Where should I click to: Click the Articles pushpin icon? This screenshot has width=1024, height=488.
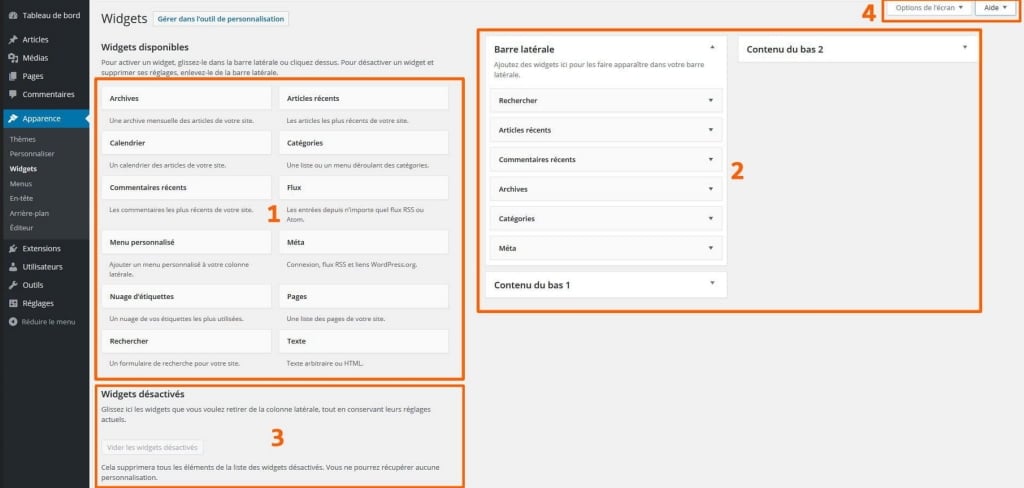[x=12, y=40]
